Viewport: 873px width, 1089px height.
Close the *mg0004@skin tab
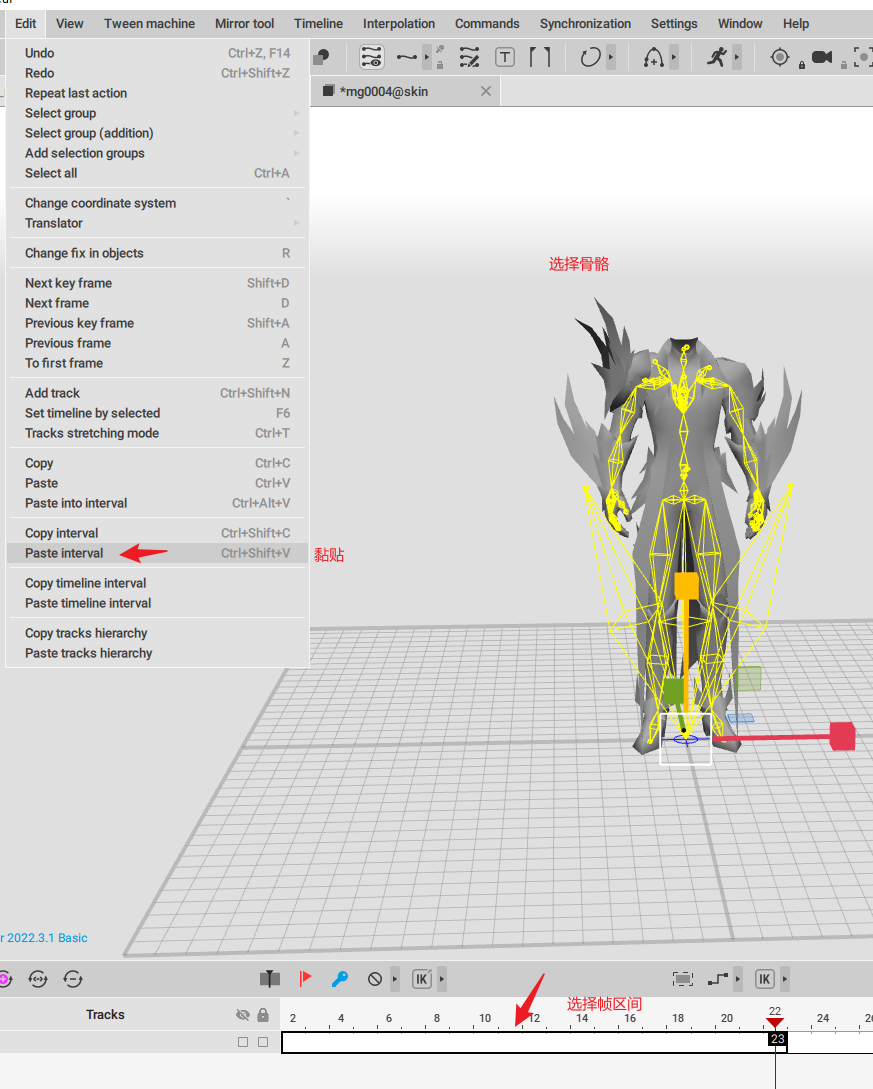486,92
